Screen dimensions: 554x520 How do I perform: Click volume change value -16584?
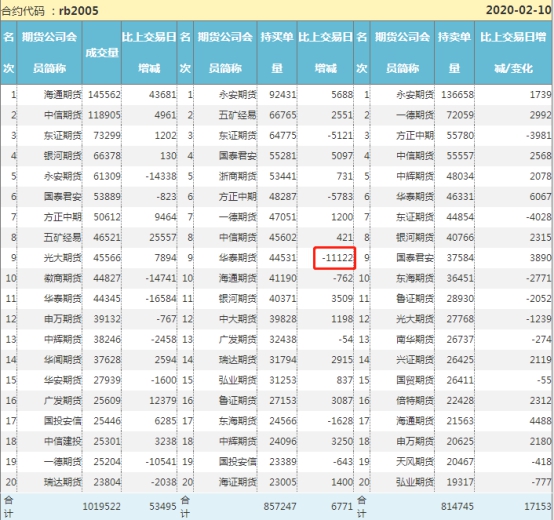[x=161, y=299]
